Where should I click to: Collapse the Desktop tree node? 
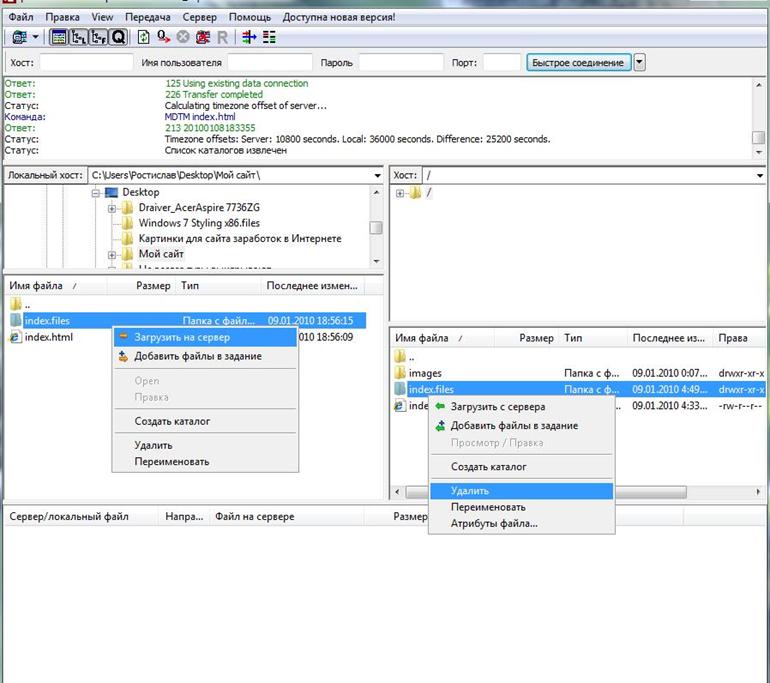(x=96, y=193)
